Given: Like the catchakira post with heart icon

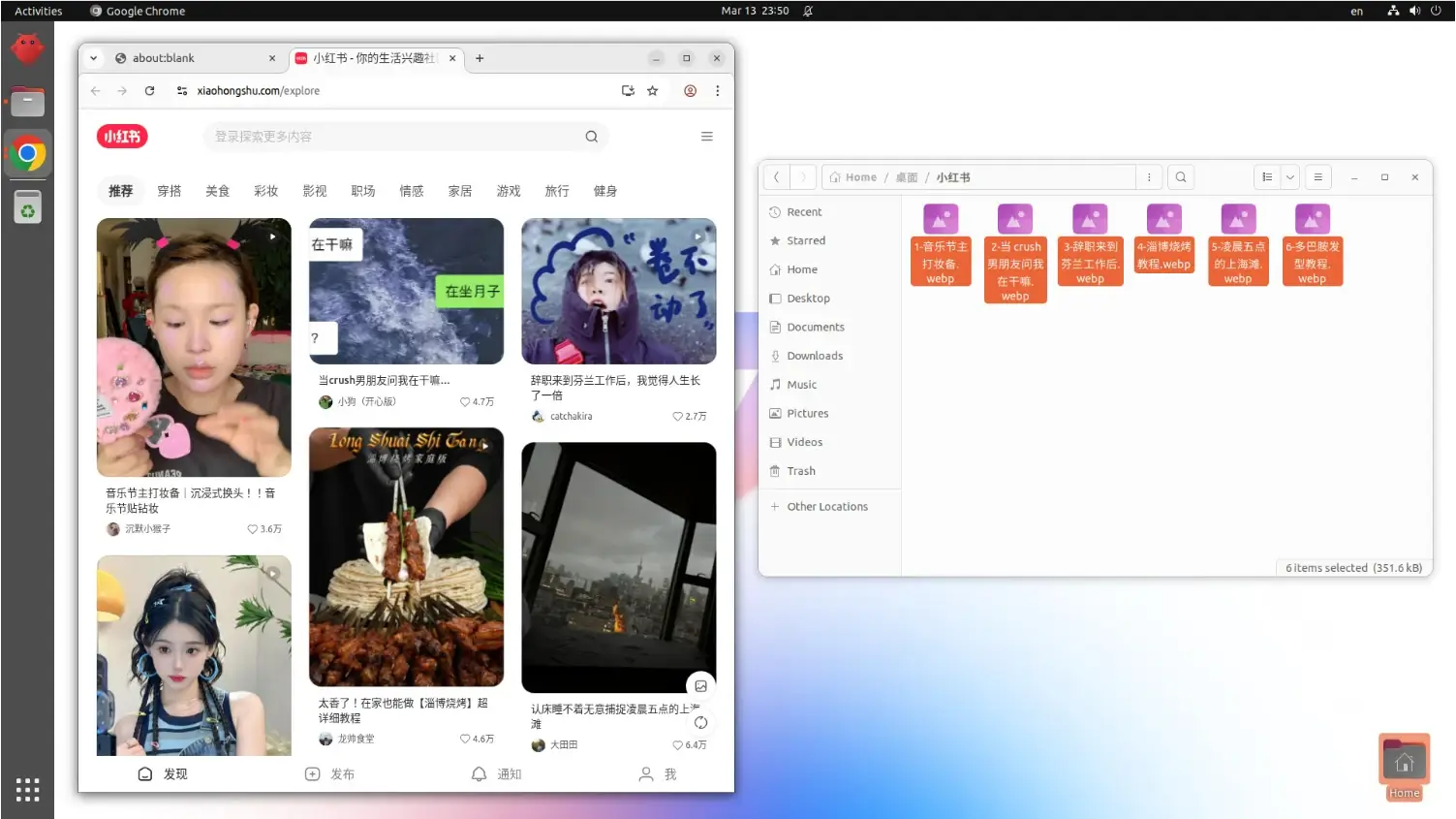Looking at the screenshot, I should (x=677, y=417).
